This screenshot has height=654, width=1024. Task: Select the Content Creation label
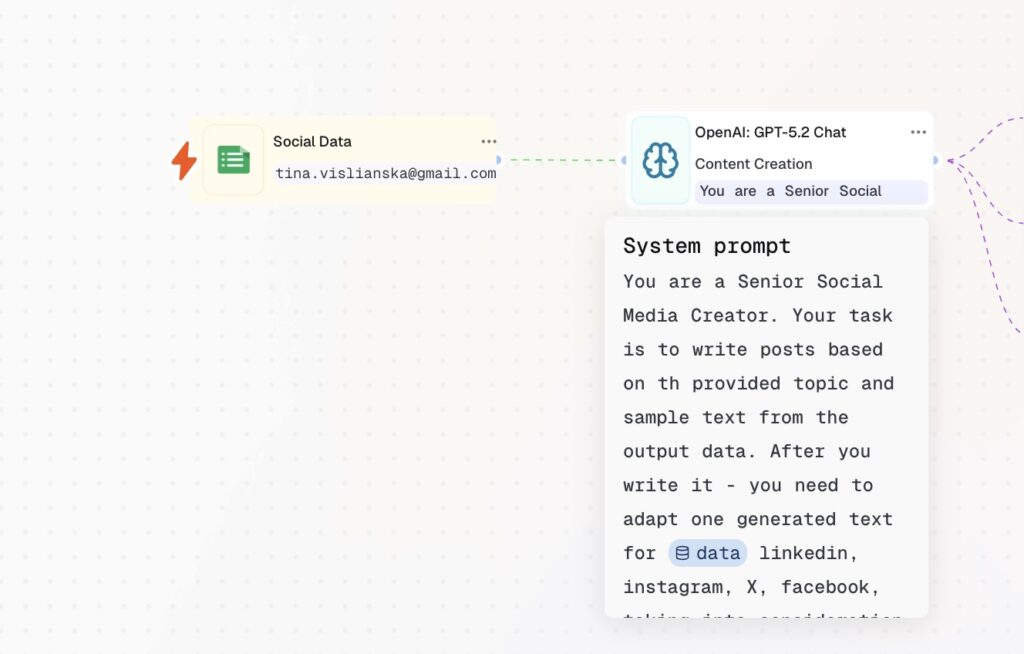(753, 164)
